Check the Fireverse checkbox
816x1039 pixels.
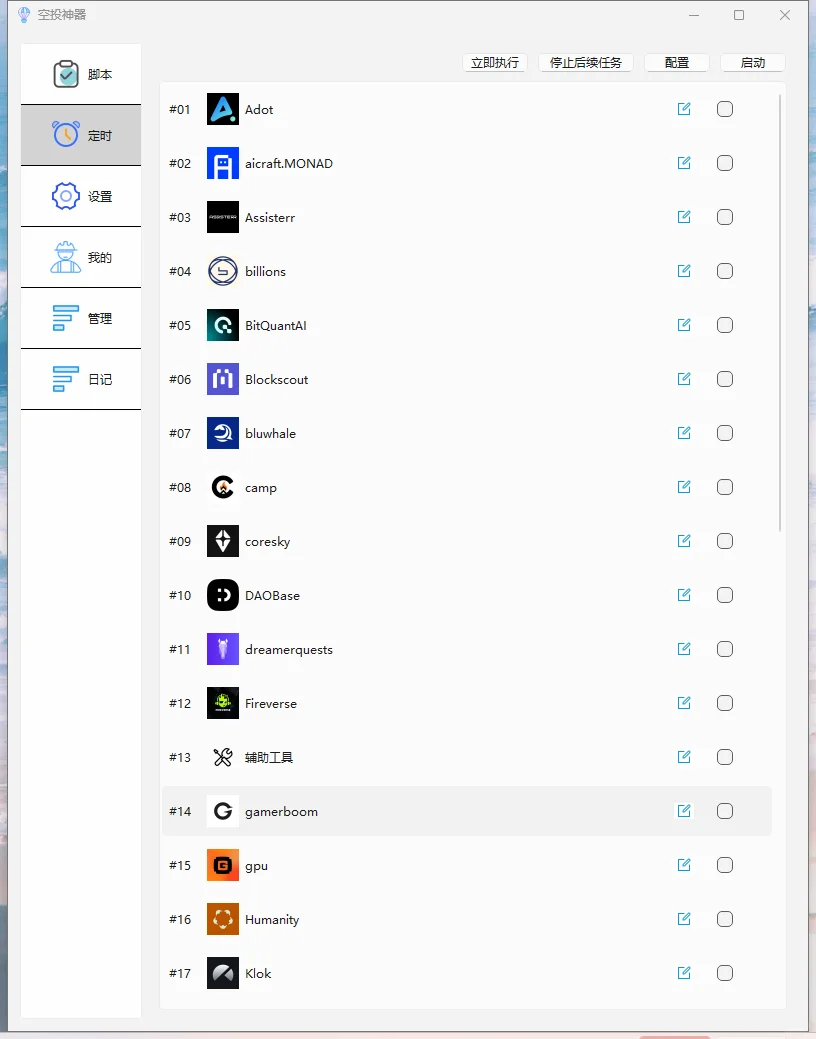(x=725, y=703)
